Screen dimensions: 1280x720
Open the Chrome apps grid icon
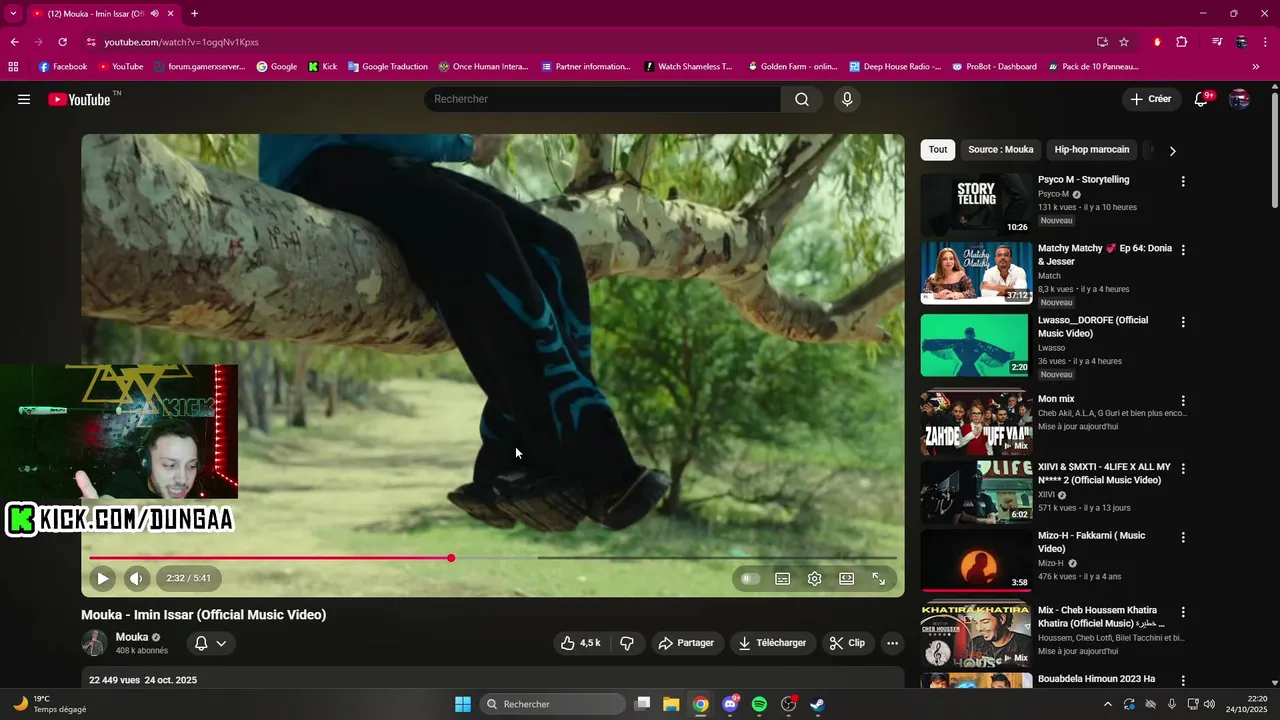(x=13, y=67)
